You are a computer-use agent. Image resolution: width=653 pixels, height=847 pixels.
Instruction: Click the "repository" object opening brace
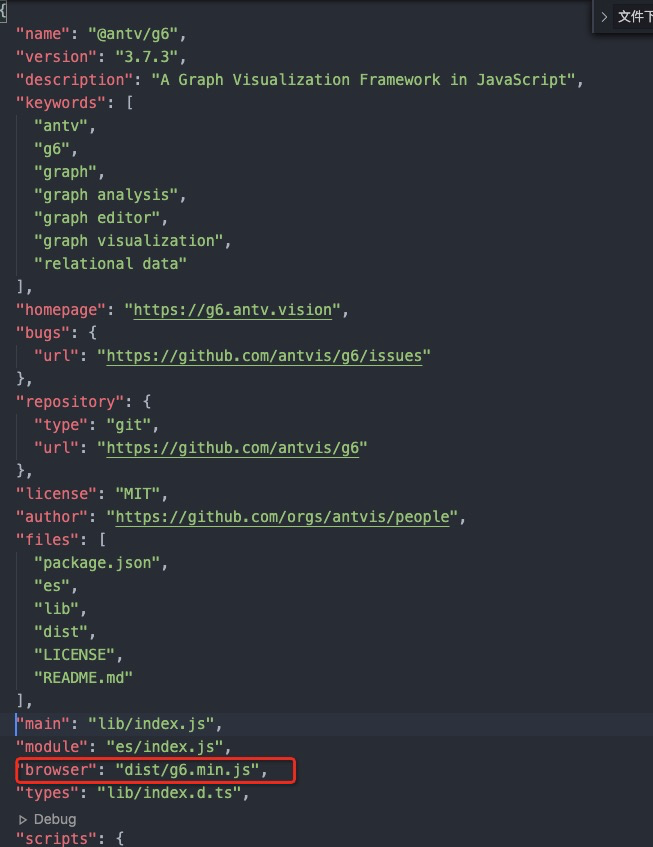click(147, 402)
